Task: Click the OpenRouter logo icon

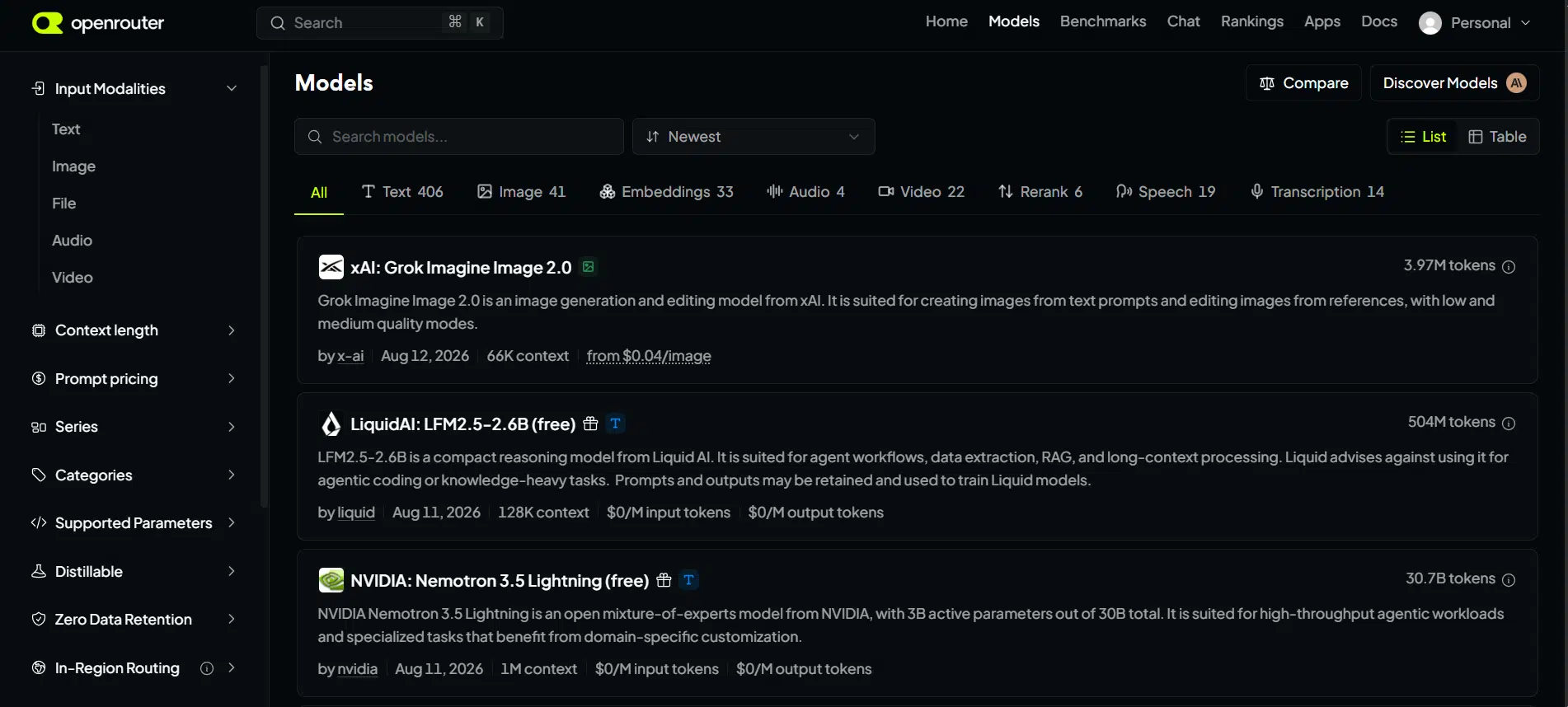Action: click(47, 23)
